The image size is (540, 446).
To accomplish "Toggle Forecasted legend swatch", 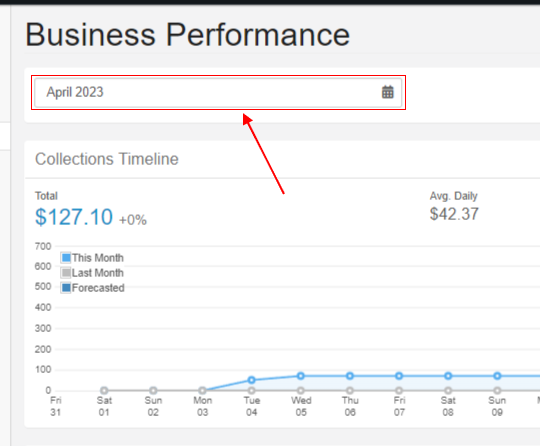I will (x=66, y=288).
